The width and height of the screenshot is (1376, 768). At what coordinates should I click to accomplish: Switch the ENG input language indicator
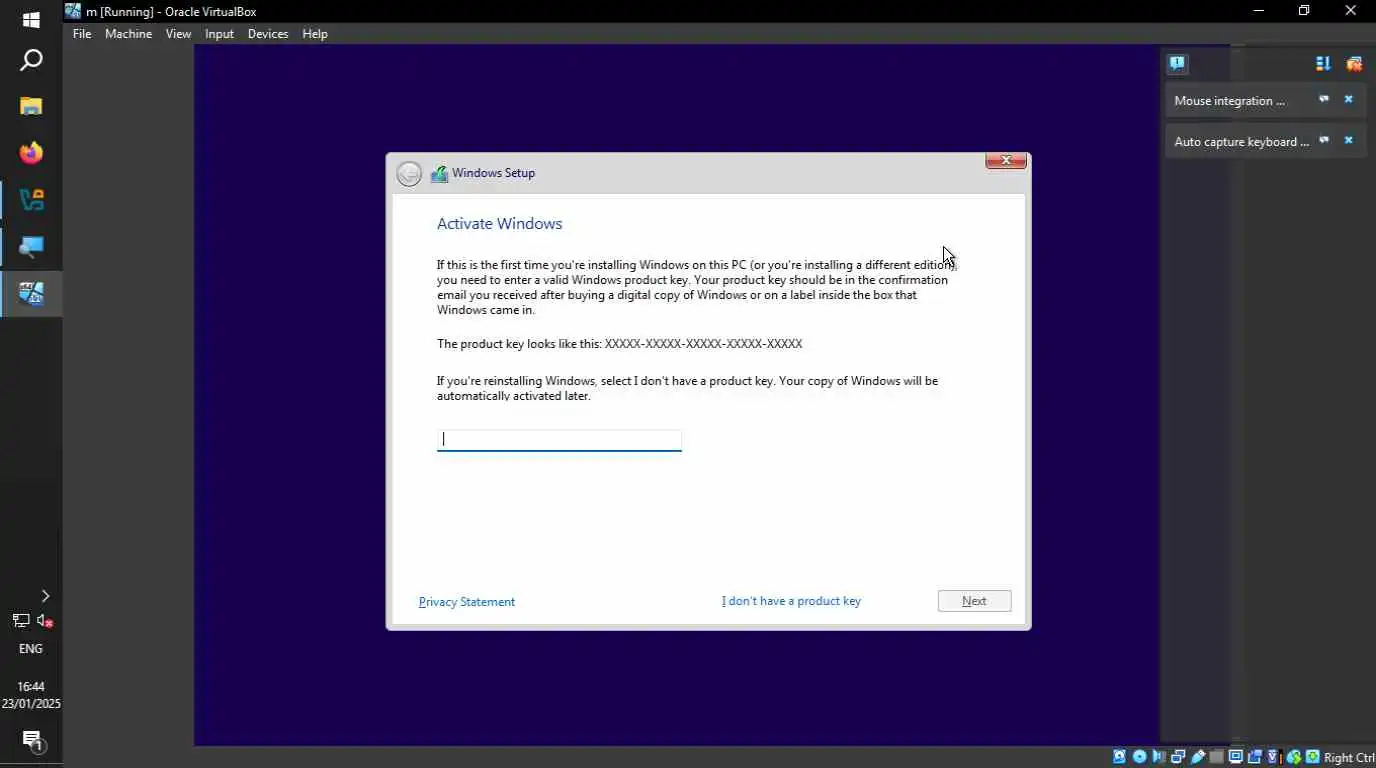coord(31,649)
